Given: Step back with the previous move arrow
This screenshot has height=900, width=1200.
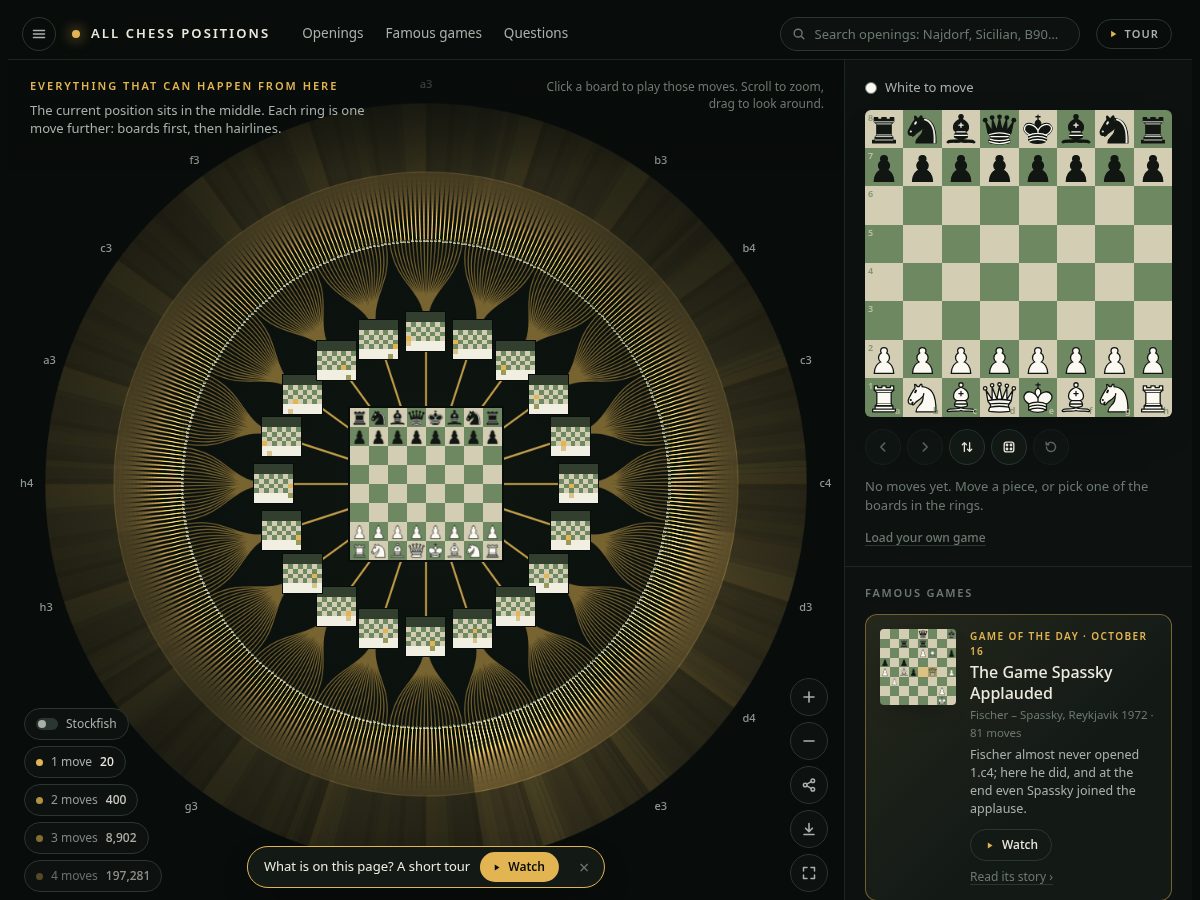Looking at the screenshot, I should pos(883,447).
